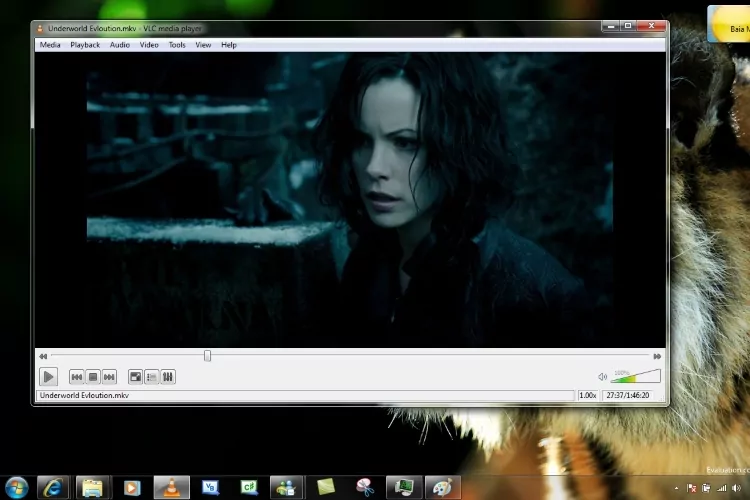Click the 1.00x playback speed indicator
Viewport: 750px width, 500px height.
tap(588, 395)
